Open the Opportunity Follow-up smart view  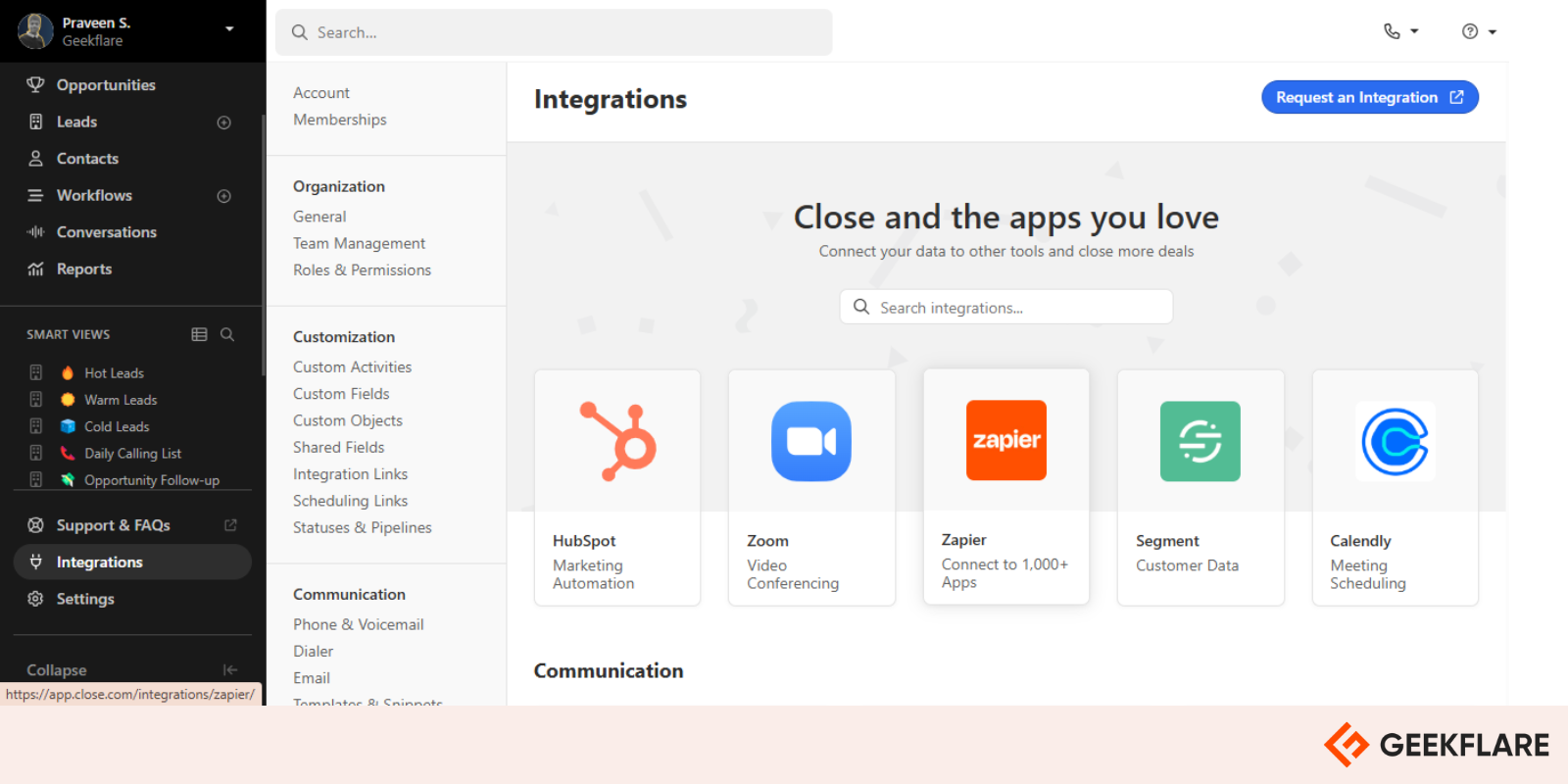tap(152, 480)
